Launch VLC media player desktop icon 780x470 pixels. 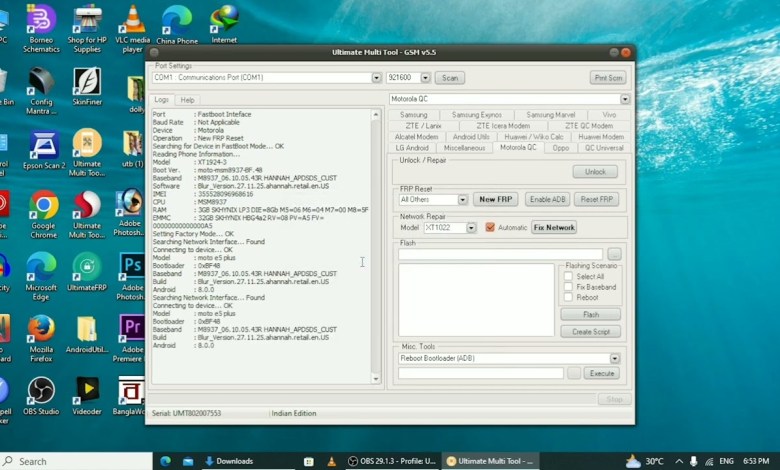pyautogui.click(x=132, y=28)
